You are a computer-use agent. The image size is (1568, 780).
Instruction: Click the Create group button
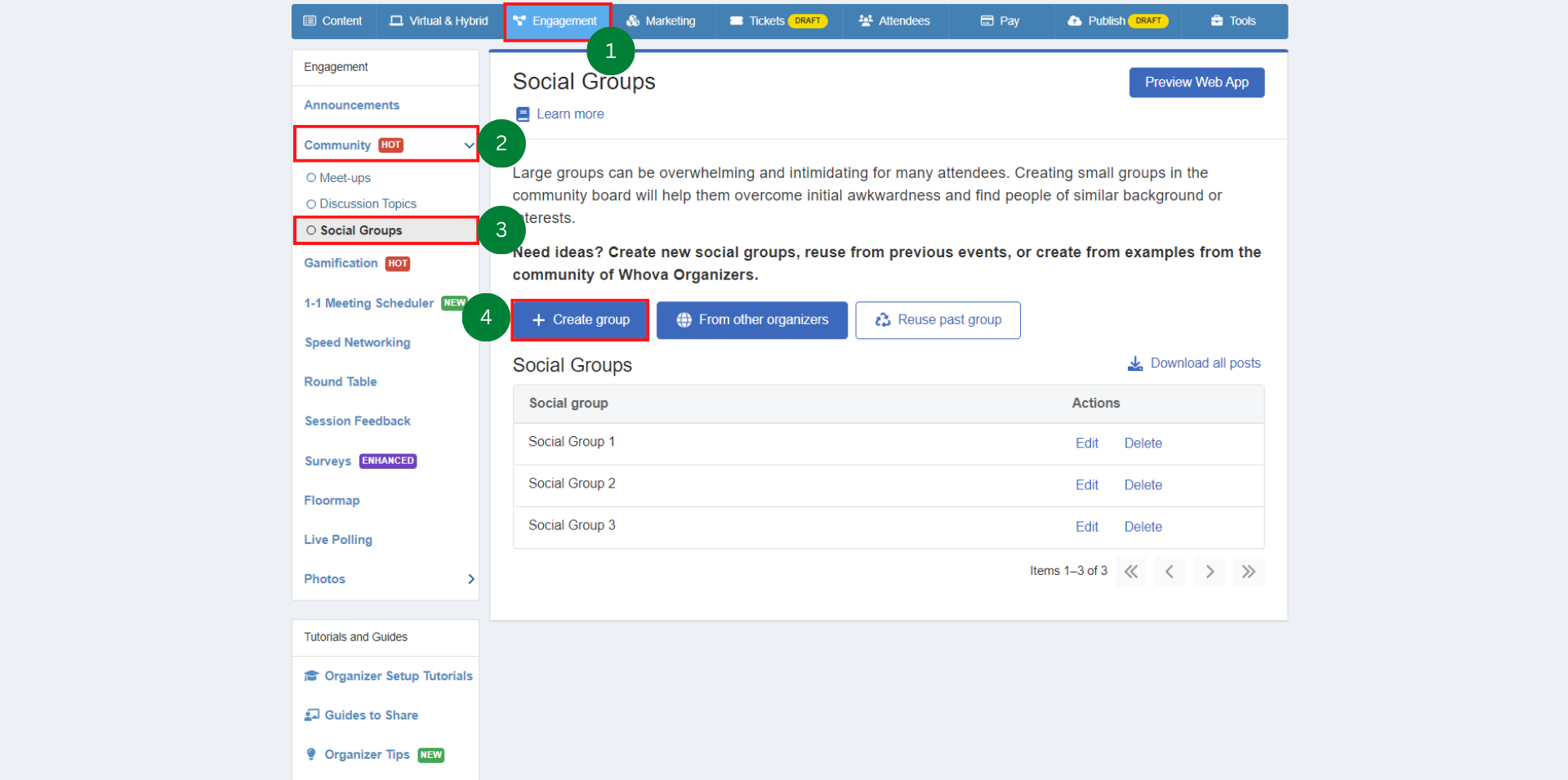click(579, 319)
